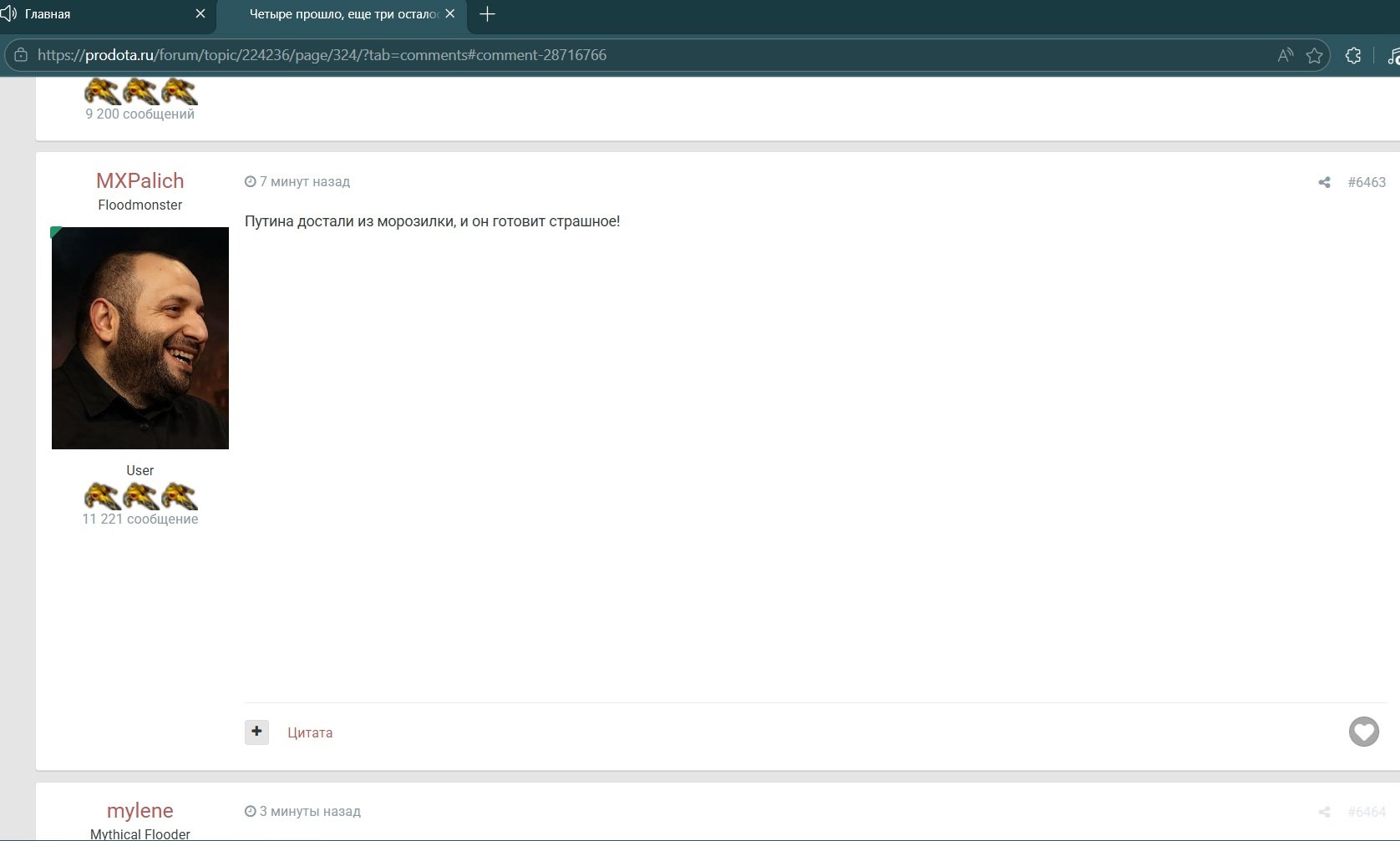Image resolution: width=1400 pixels, height=841 pixels.
Task: Focus the prodota.ru address bar
Action: (x=585, y=55)
